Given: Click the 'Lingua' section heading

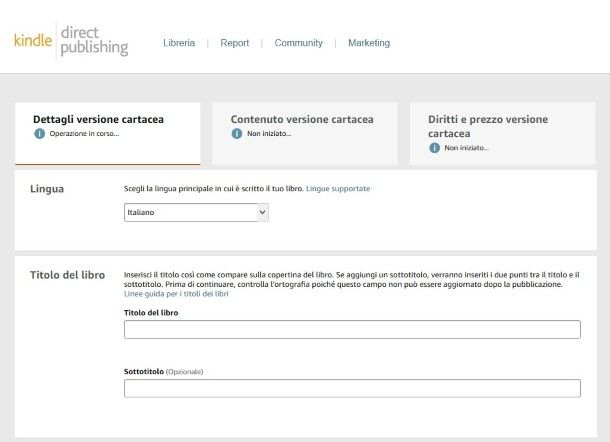Looking at the screenshot, I should (47, 189).
